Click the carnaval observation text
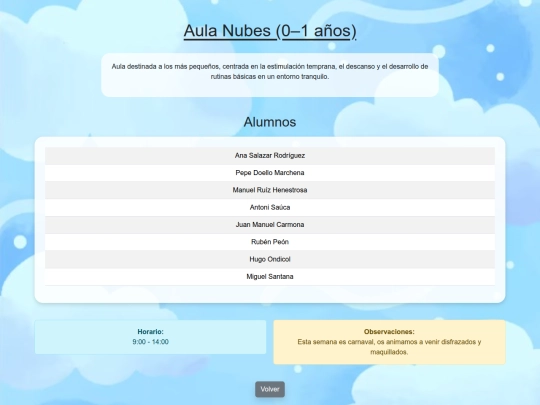540x405 pixels. pyautogui.click(x=389, y=347)
